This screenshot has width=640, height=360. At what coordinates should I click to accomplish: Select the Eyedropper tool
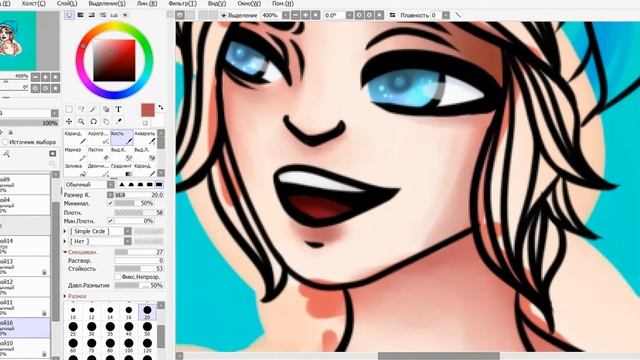click(119, 121)
